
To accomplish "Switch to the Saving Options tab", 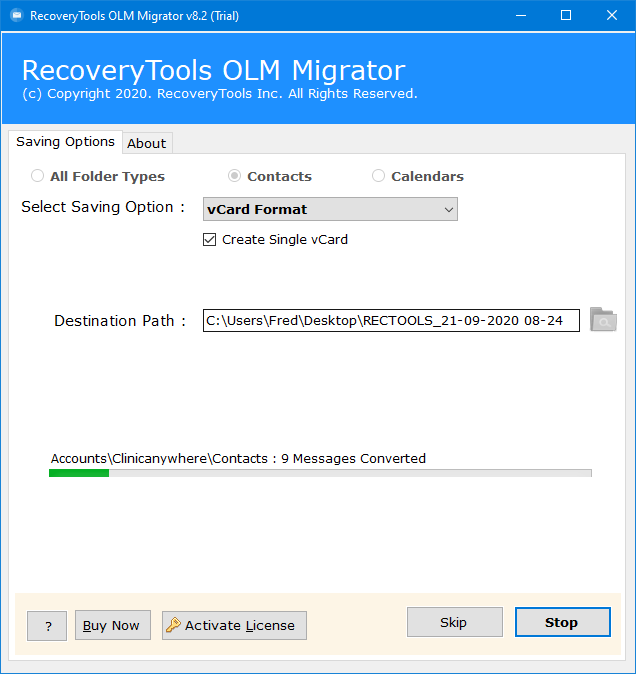I will (x=65, y=142).
